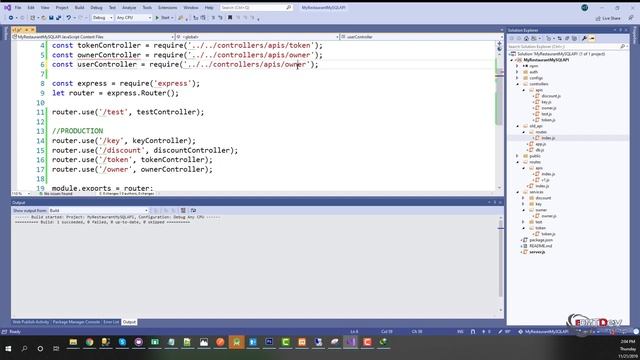Open Skype from the taskbar
This screenshot has height=360, width=640.
click(x=122, y=342)
